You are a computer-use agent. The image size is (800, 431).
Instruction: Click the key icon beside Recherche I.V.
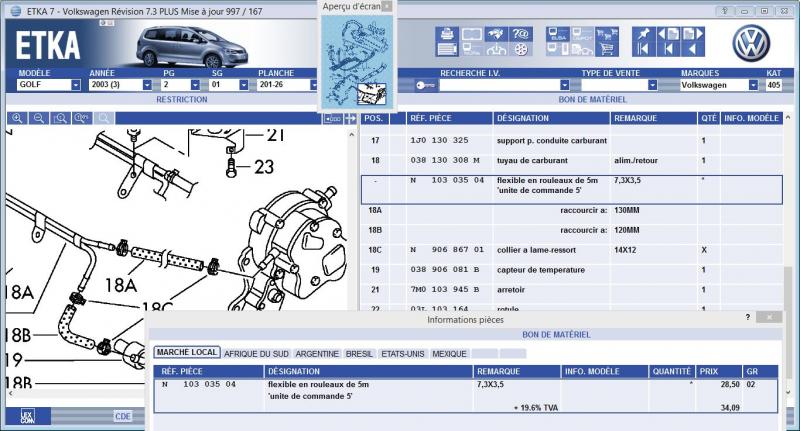click(424, 85)
